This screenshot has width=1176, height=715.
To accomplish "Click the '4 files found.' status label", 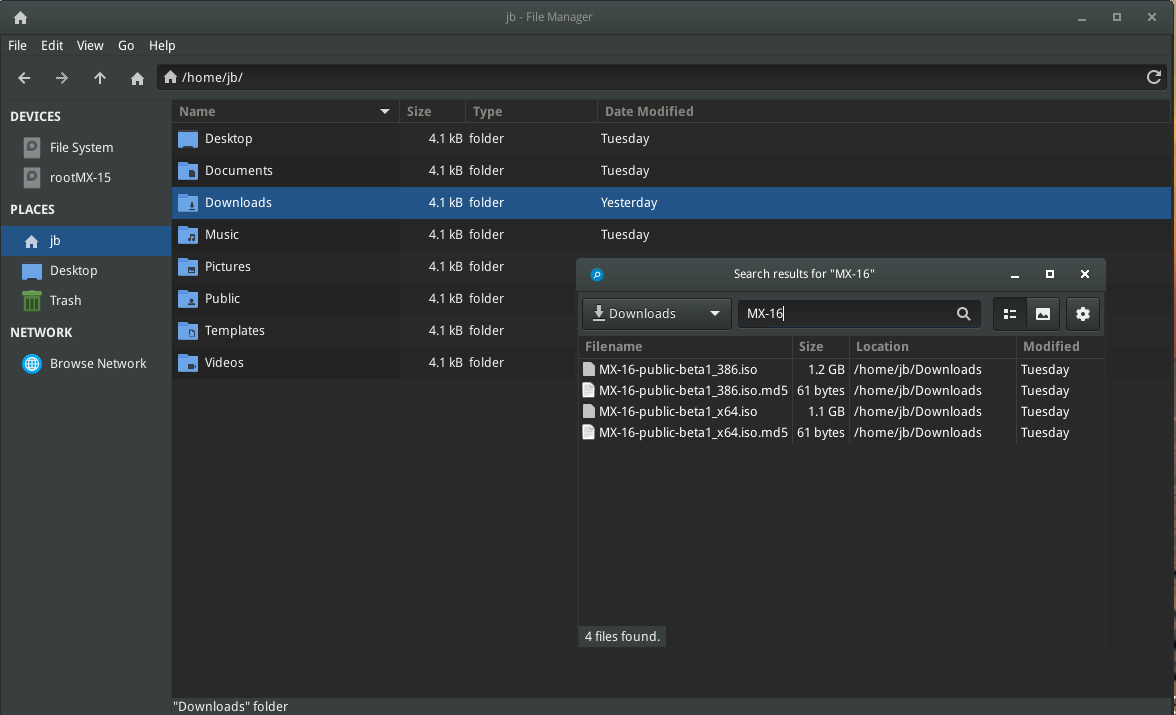I will point(622,636).
